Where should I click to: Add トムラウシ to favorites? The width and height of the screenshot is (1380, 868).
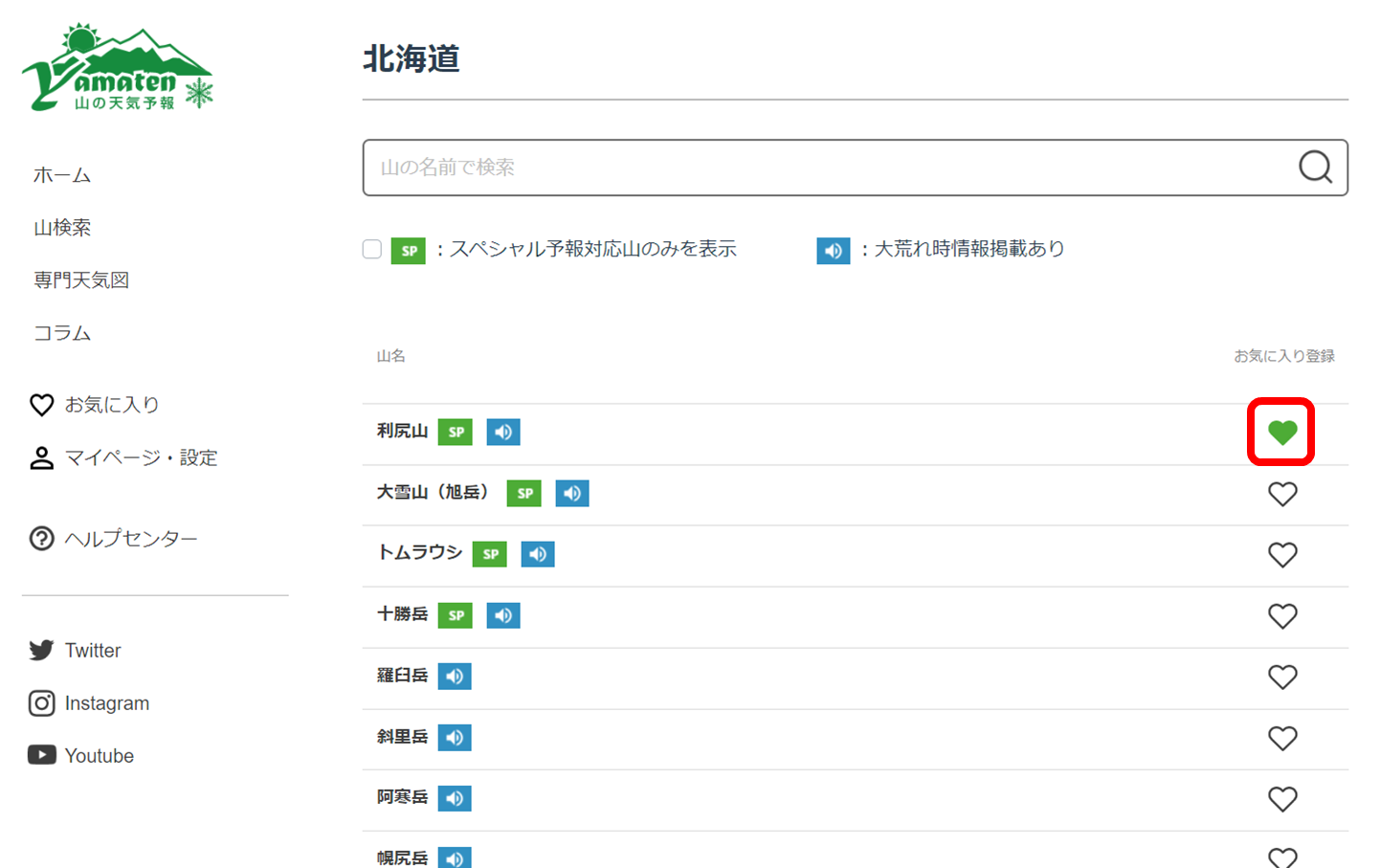(1281, 555)
